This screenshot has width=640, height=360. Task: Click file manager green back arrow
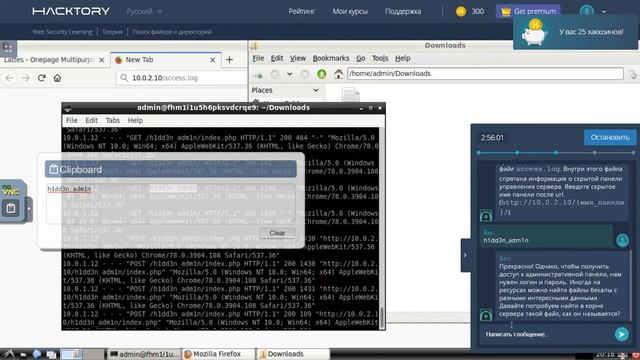258,74
